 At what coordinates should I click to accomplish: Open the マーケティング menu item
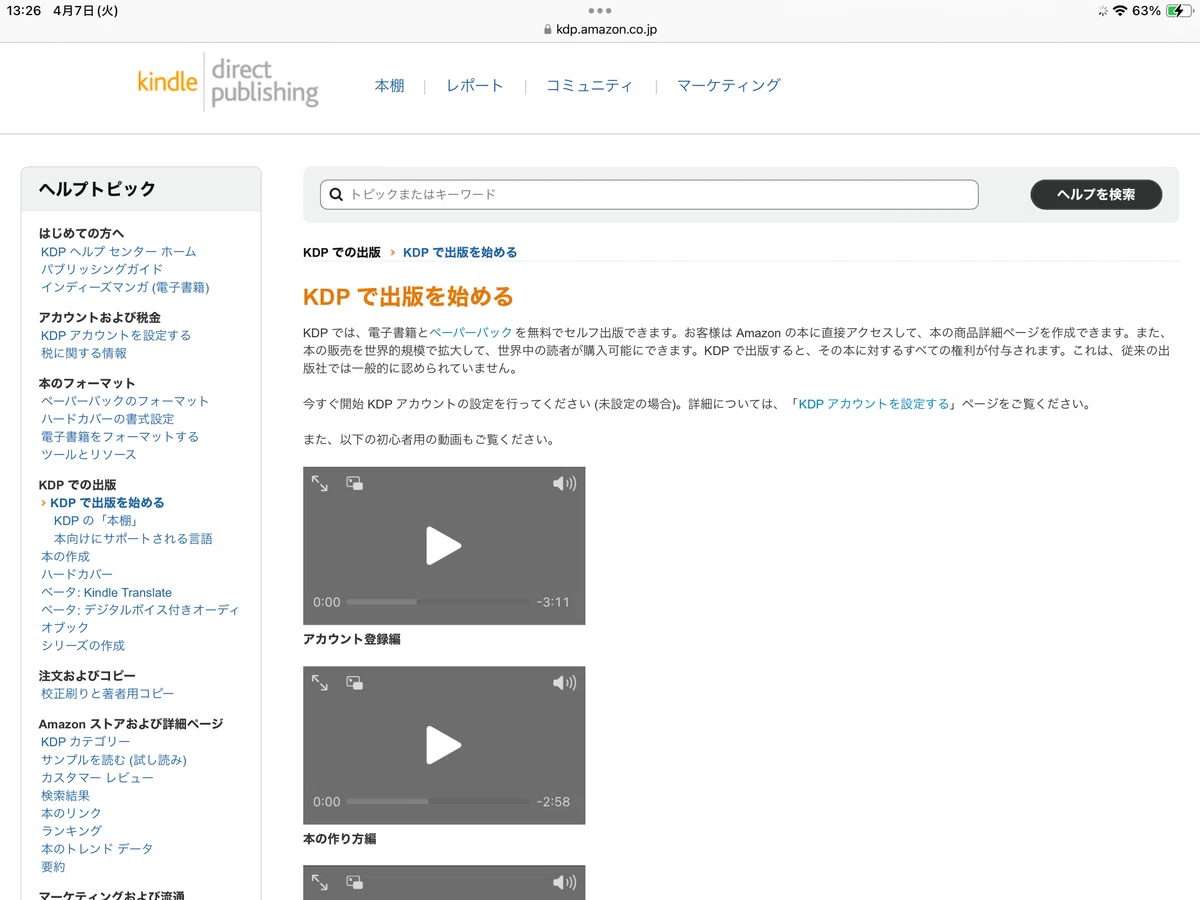coord(728,86)
